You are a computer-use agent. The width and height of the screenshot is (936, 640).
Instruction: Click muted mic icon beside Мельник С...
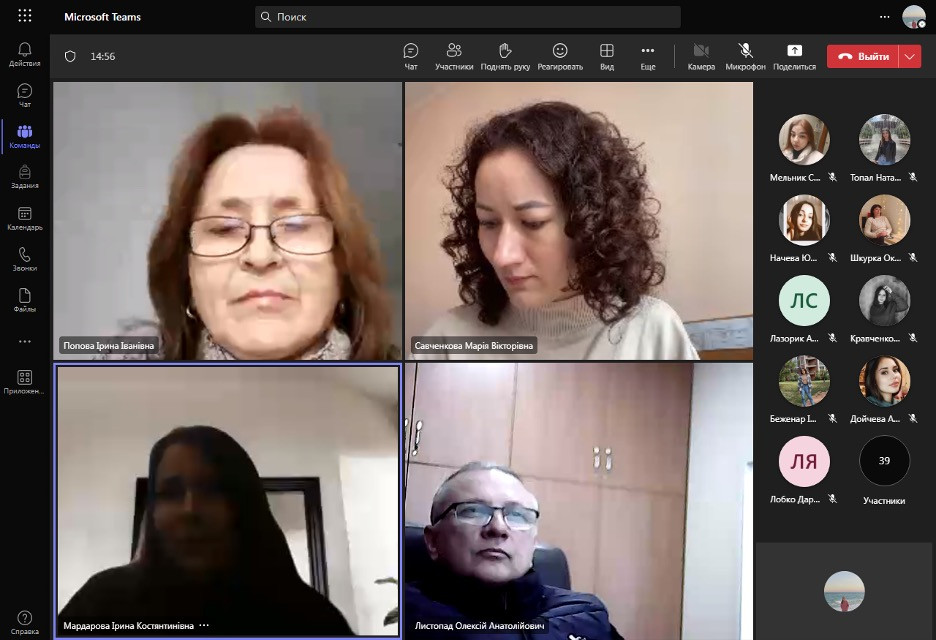click(832, 177)
